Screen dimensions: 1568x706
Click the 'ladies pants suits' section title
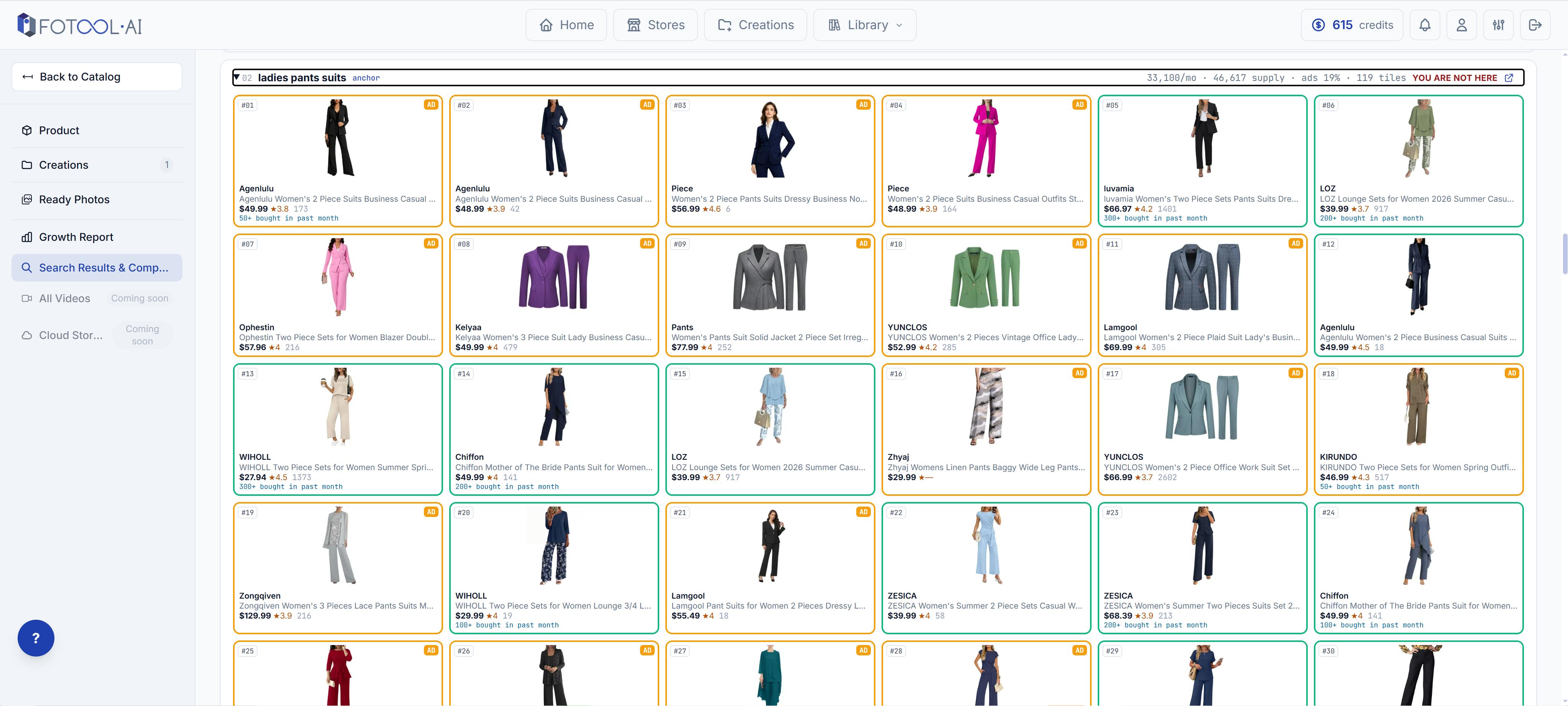pyautogui.click(x=302, y=78)
